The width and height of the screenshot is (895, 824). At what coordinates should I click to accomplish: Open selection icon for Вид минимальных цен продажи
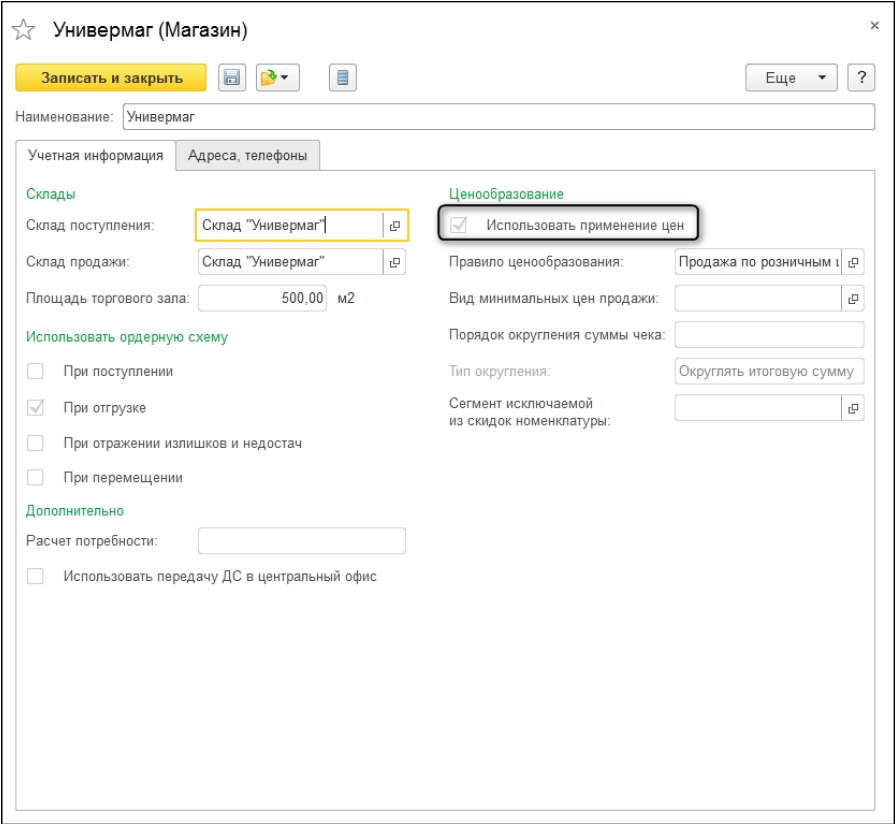coord(853,299)
